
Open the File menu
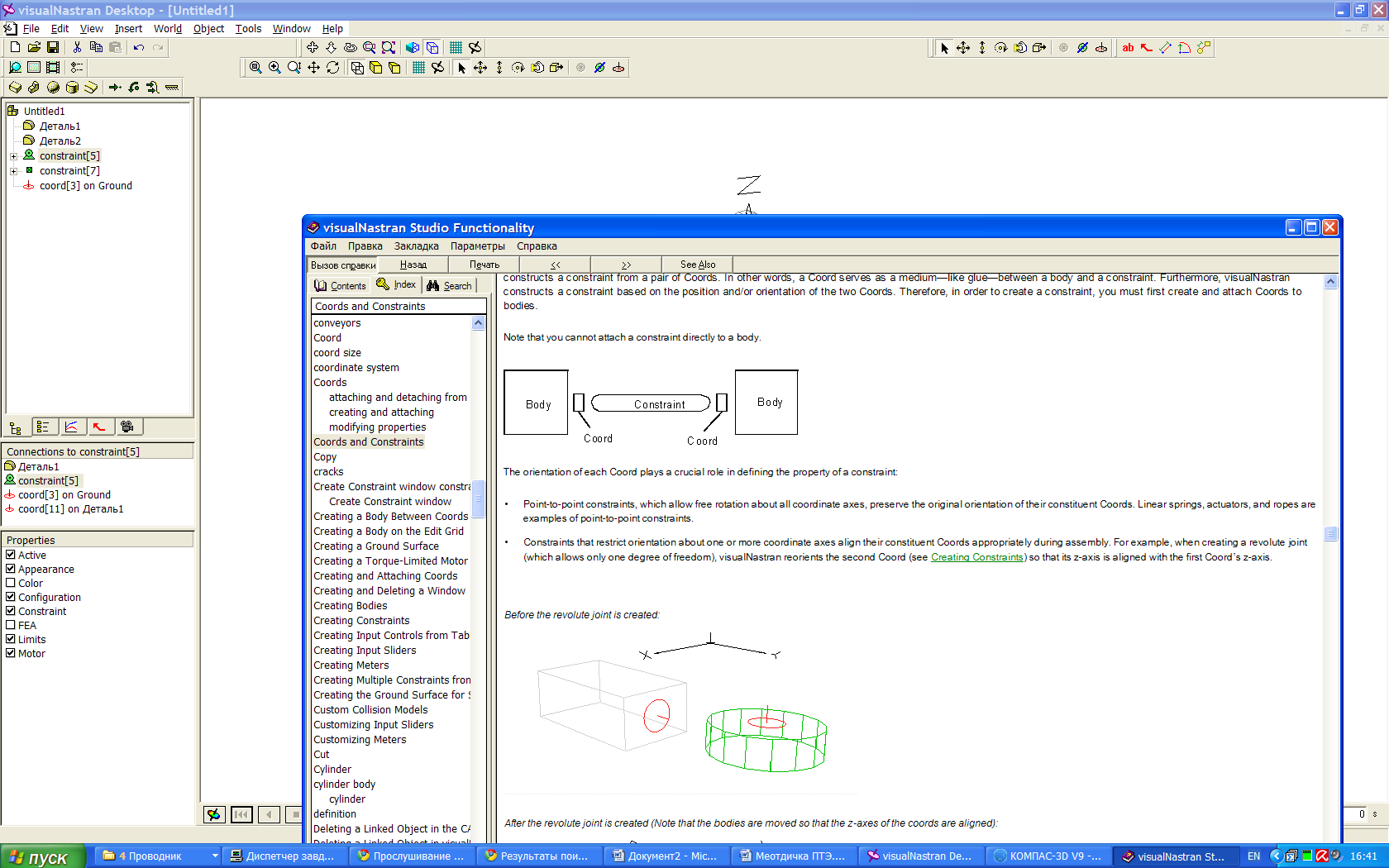tap(31, 28)
